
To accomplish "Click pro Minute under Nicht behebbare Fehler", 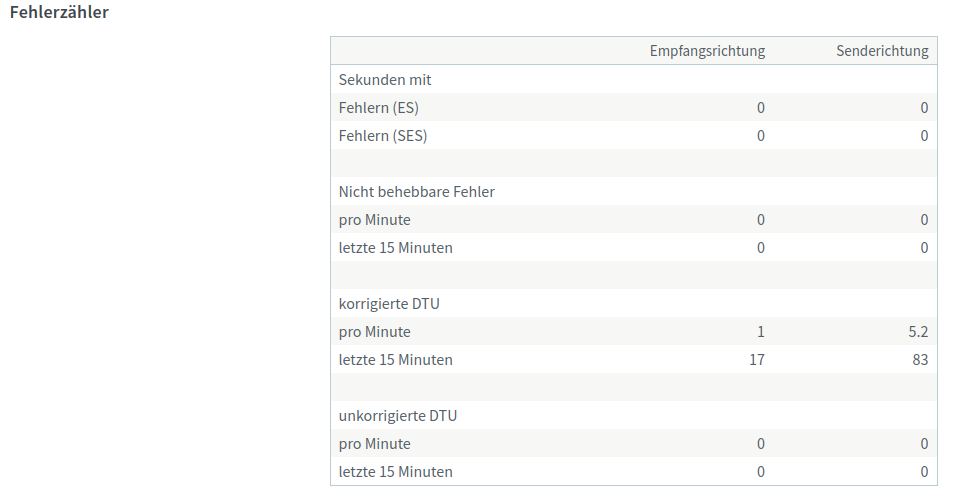I will tap(374, 219).
